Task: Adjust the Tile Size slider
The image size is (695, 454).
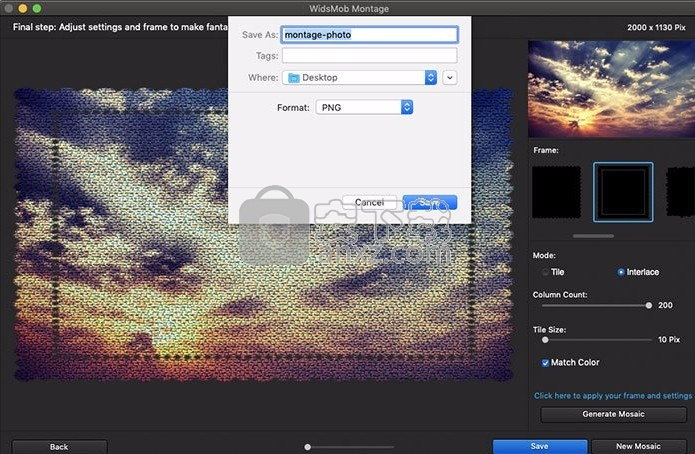Action: point(545,340)
